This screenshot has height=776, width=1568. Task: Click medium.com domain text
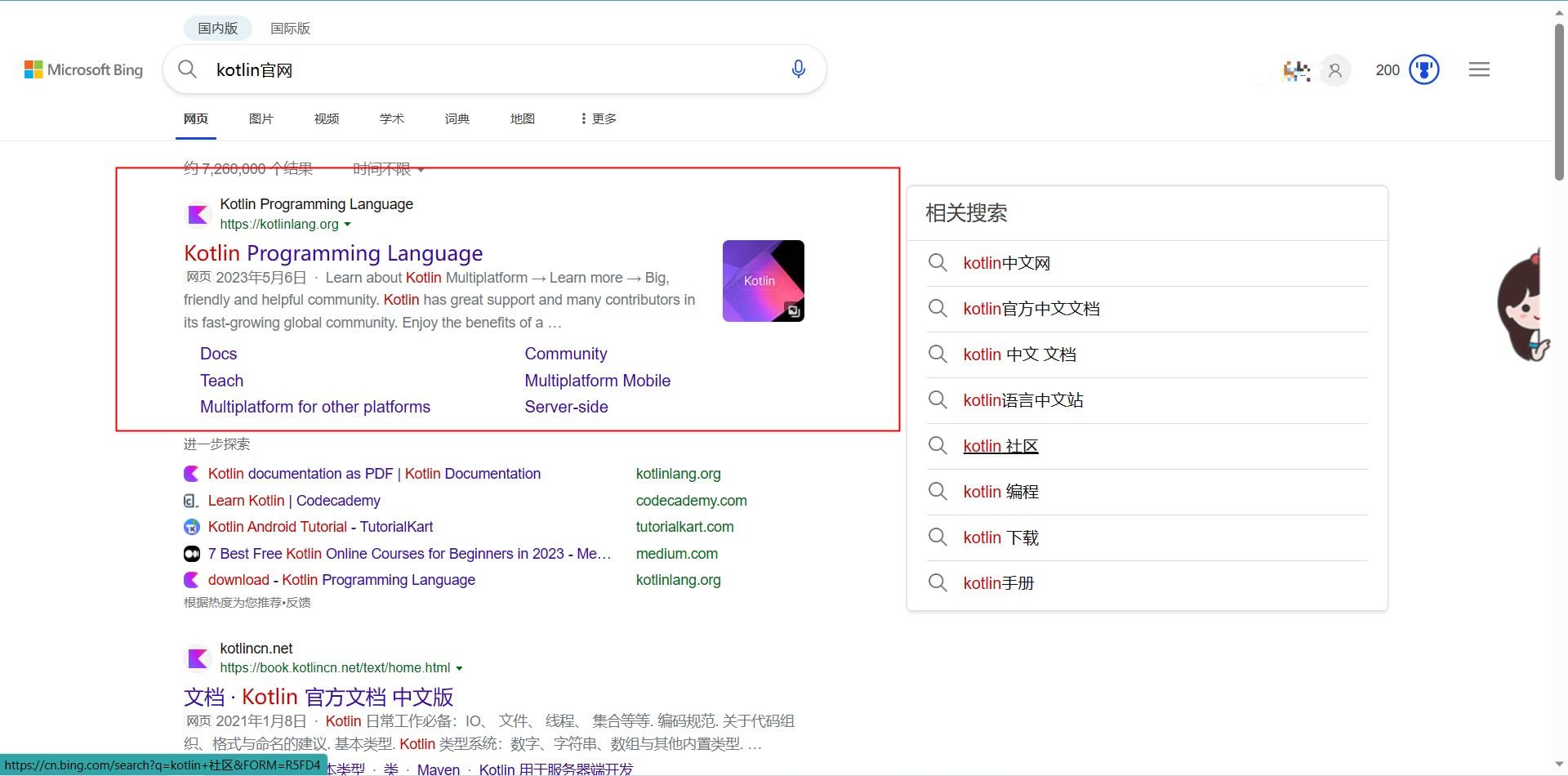tap(676, 554)
